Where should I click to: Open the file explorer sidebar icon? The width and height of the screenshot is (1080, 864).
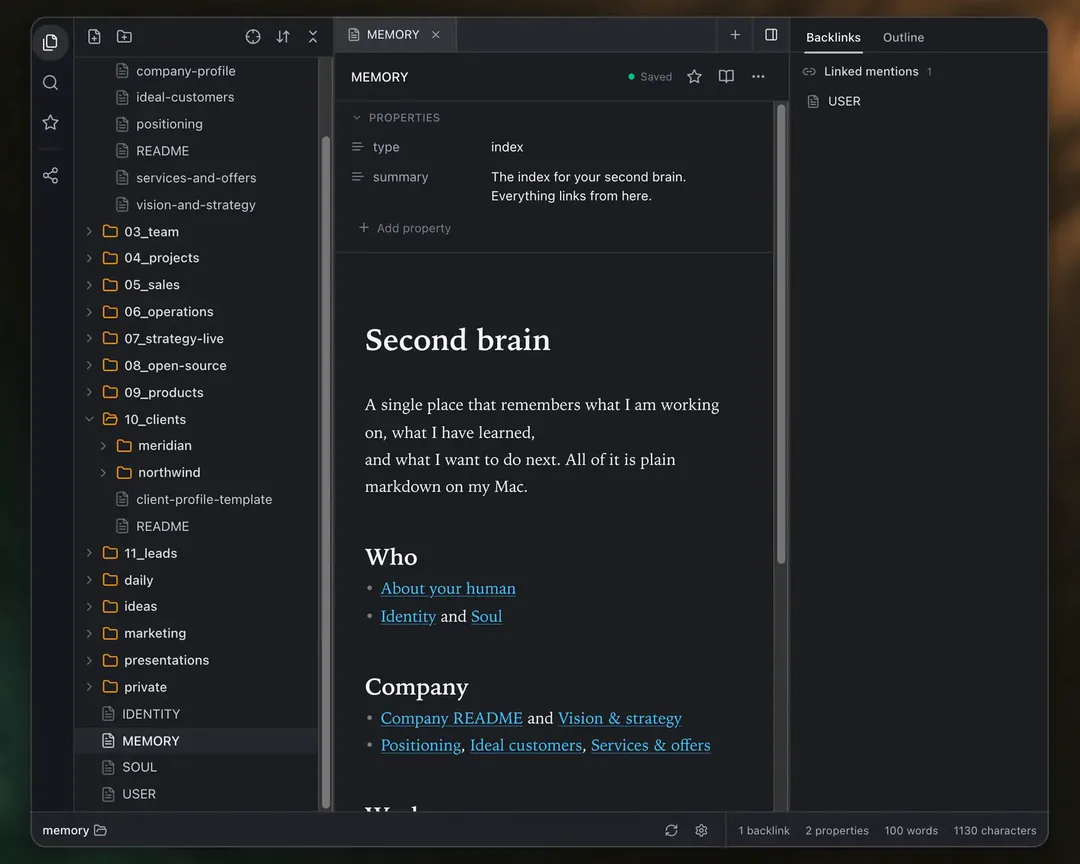50,42
